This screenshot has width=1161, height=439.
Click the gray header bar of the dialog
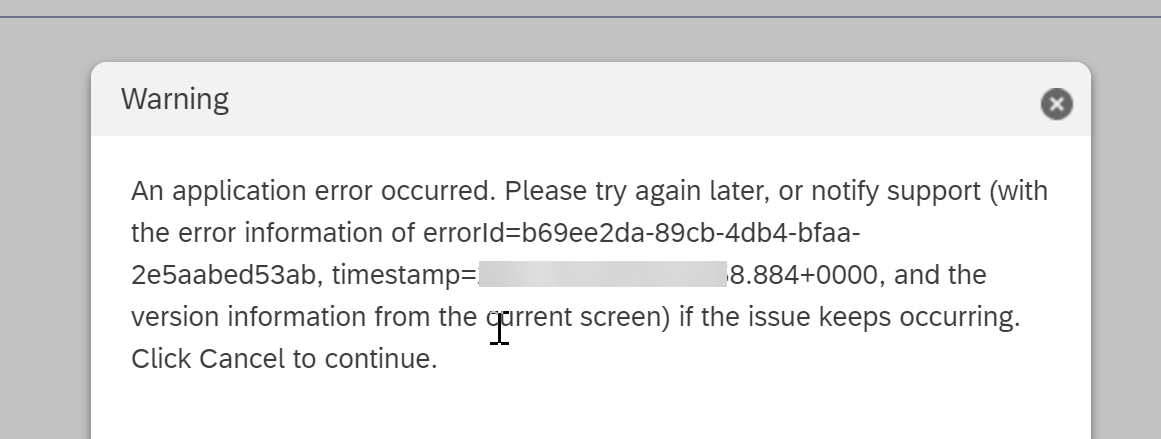(591, 99)
